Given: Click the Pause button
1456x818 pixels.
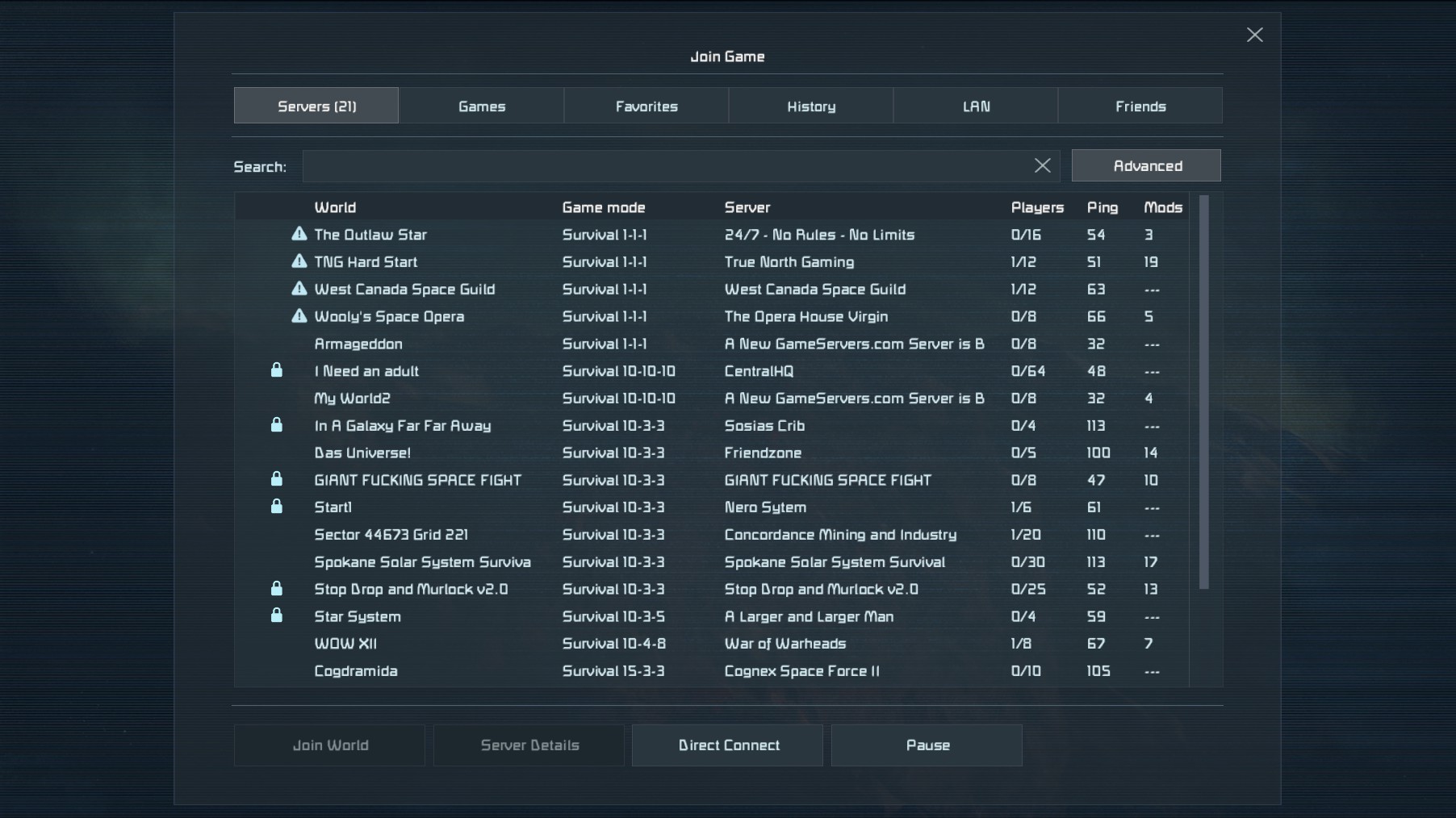Looking at the screenshot, I should [x=927, y=745].
